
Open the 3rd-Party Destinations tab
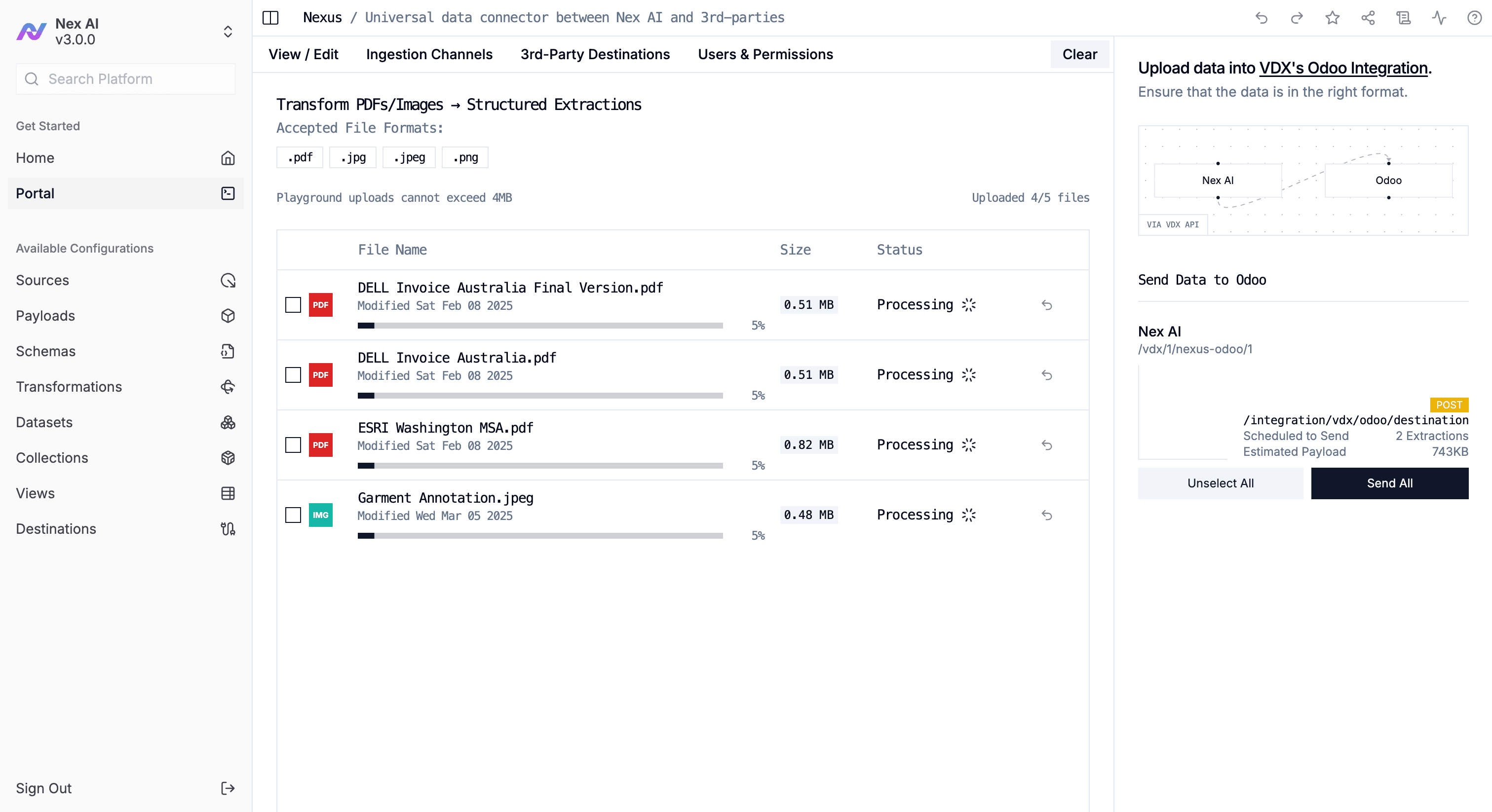(x=595, y=54)
